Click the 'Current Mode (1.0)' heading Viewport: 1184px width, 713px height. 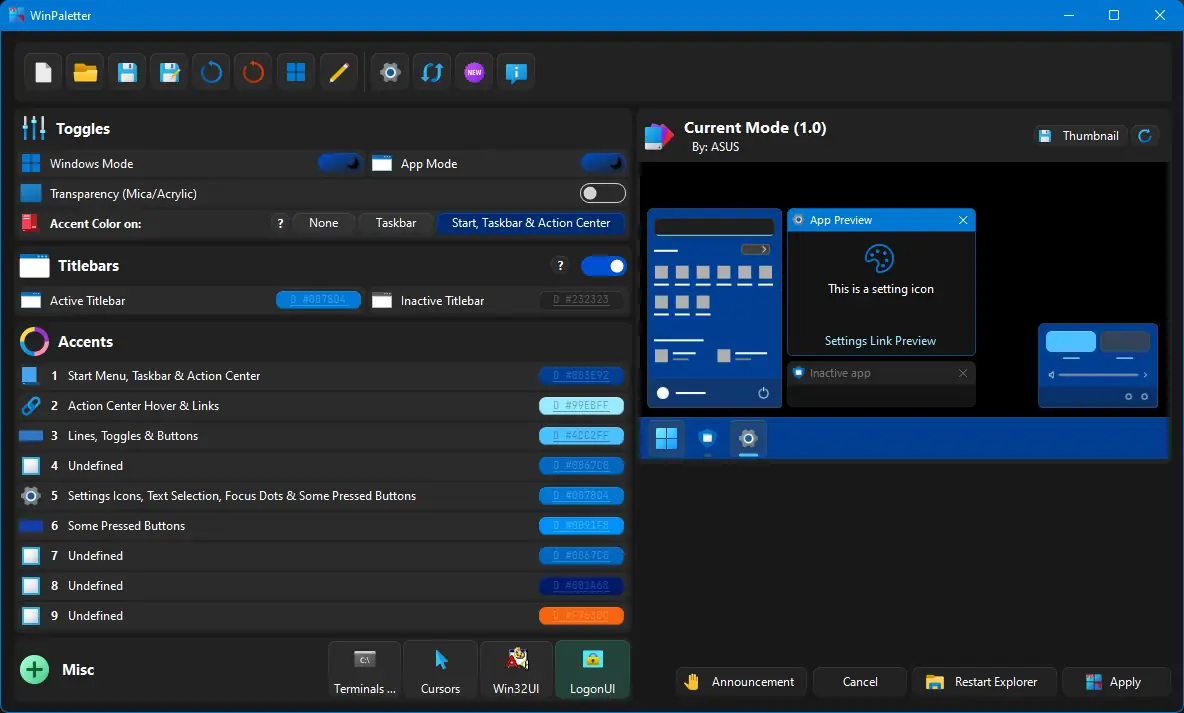click(755, 128)
